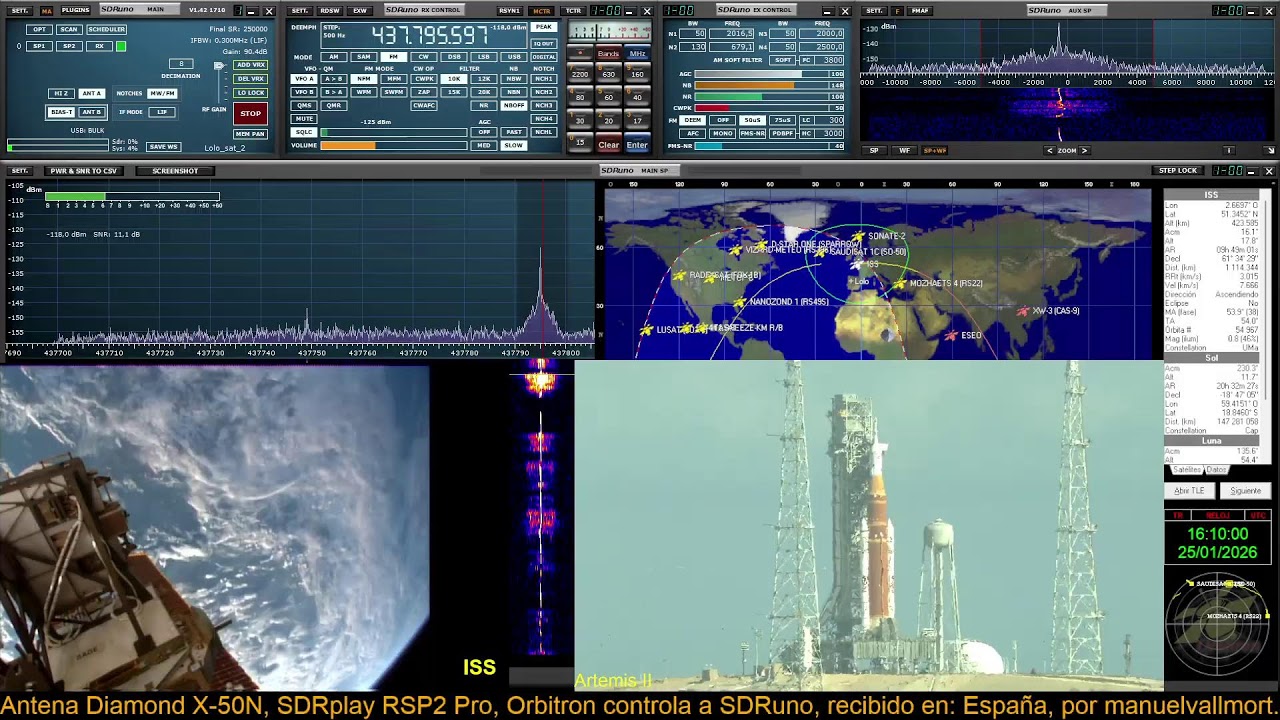
Task: Zoom out AUX SP with left arrow
Action: 1049,151
